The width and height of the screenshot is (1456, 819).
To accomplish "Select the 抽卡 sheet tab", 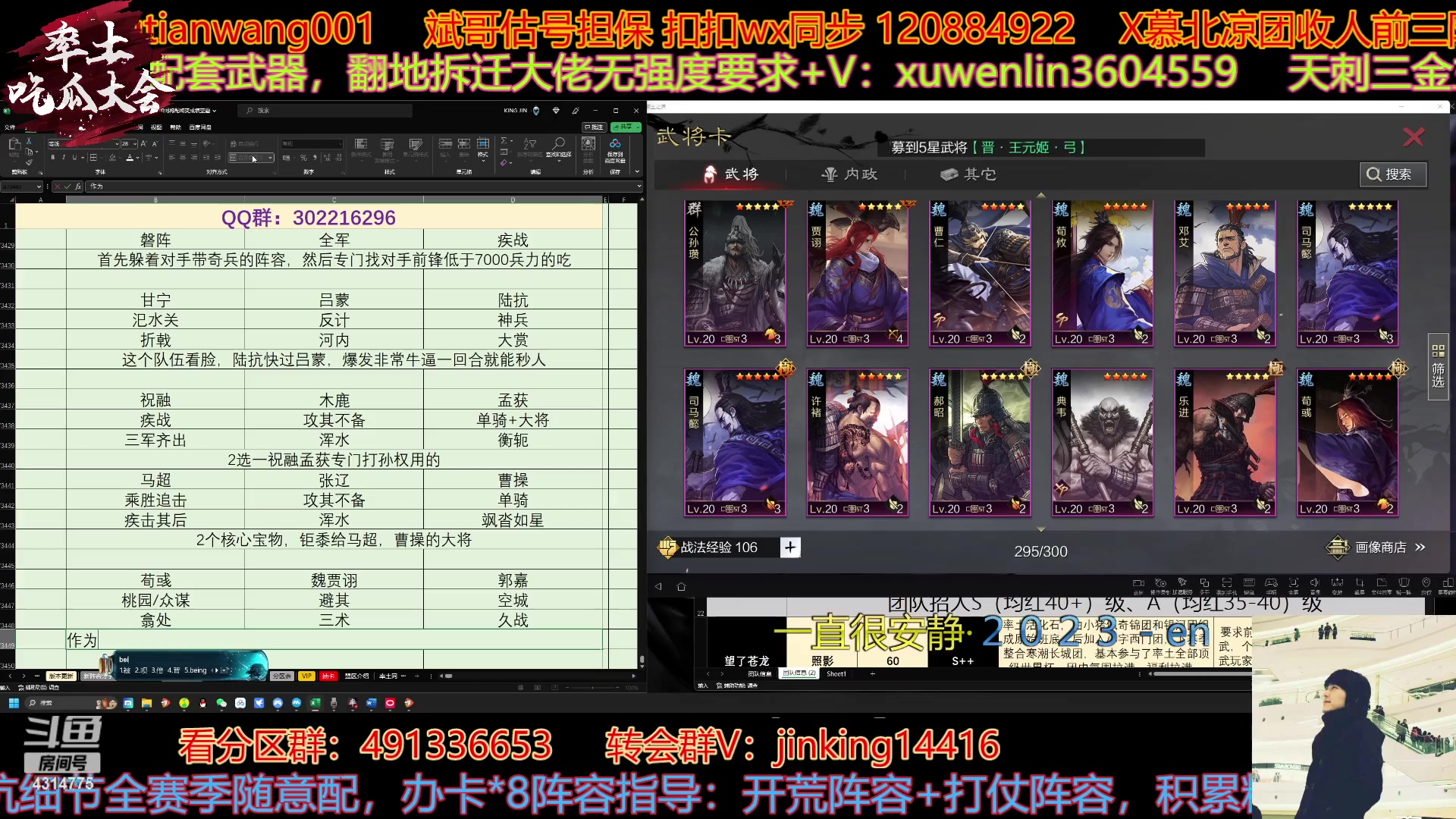I will (x=328, y=676).
